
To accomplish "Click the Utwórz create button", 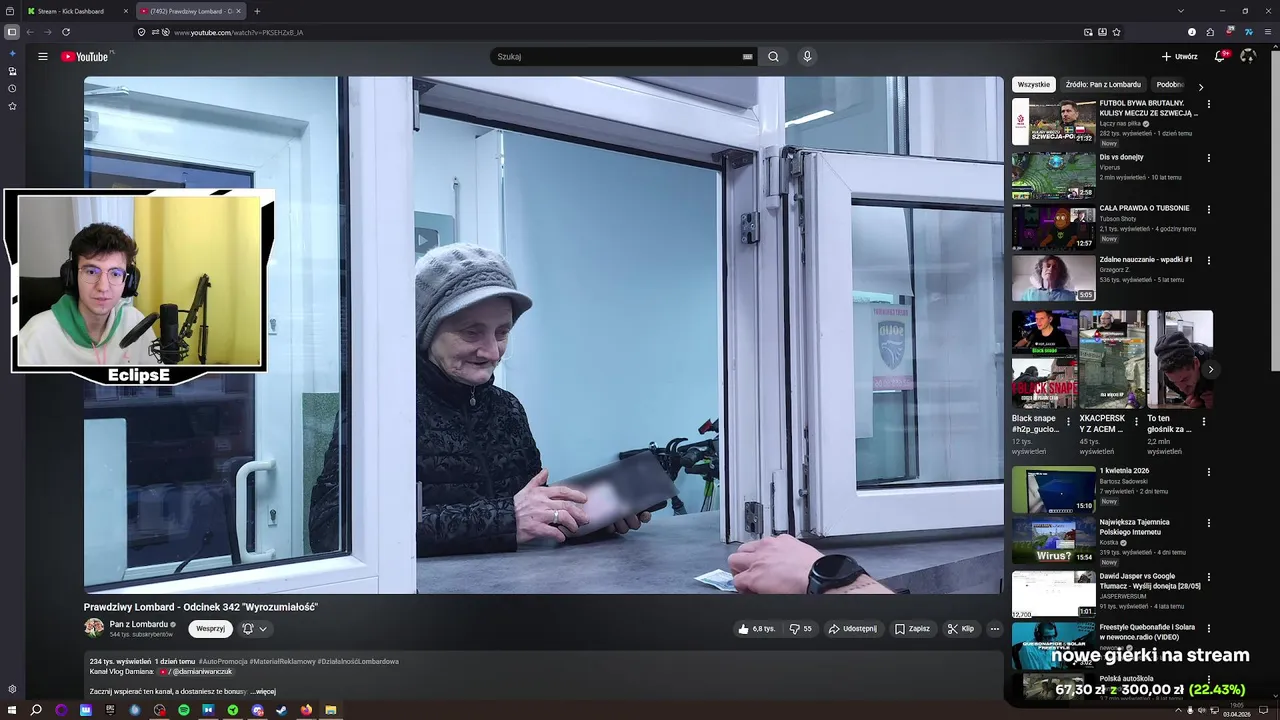I will (x=1179, y=57).
